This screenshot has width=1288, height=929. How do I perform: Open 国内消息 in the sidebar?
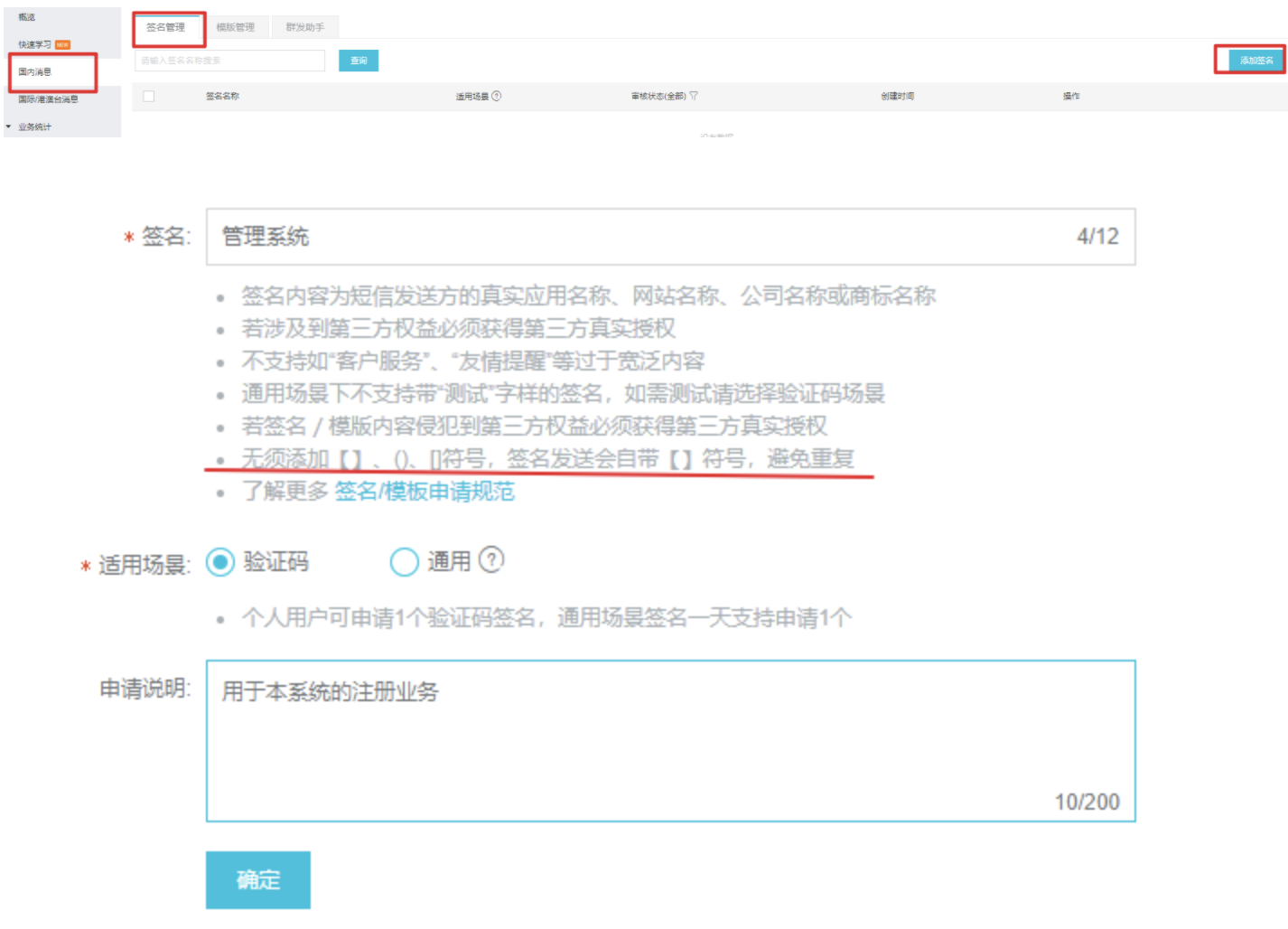35,71
